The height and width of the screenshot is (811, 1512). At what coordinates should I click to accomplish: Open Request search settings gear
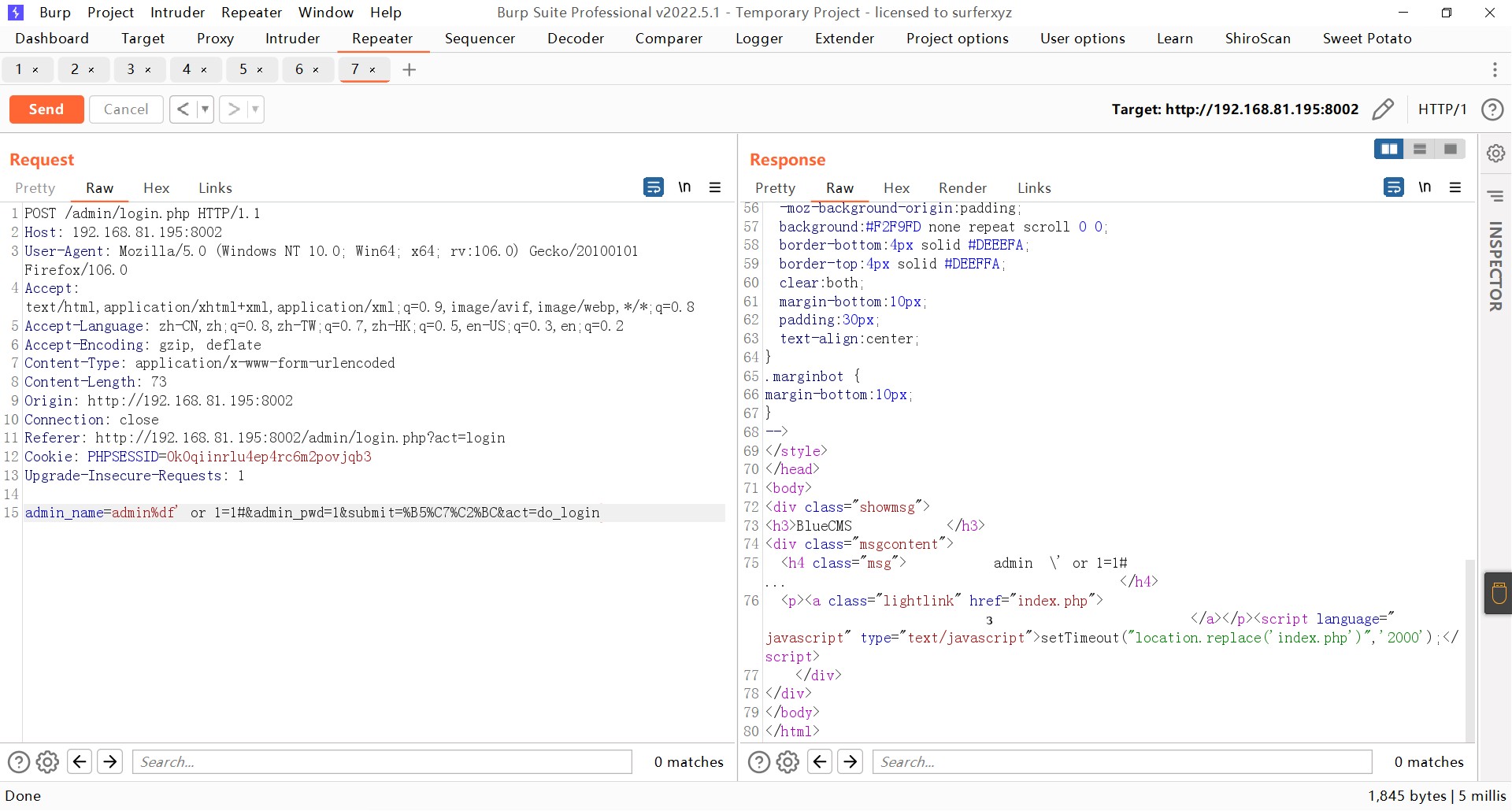tap(48, 762)
